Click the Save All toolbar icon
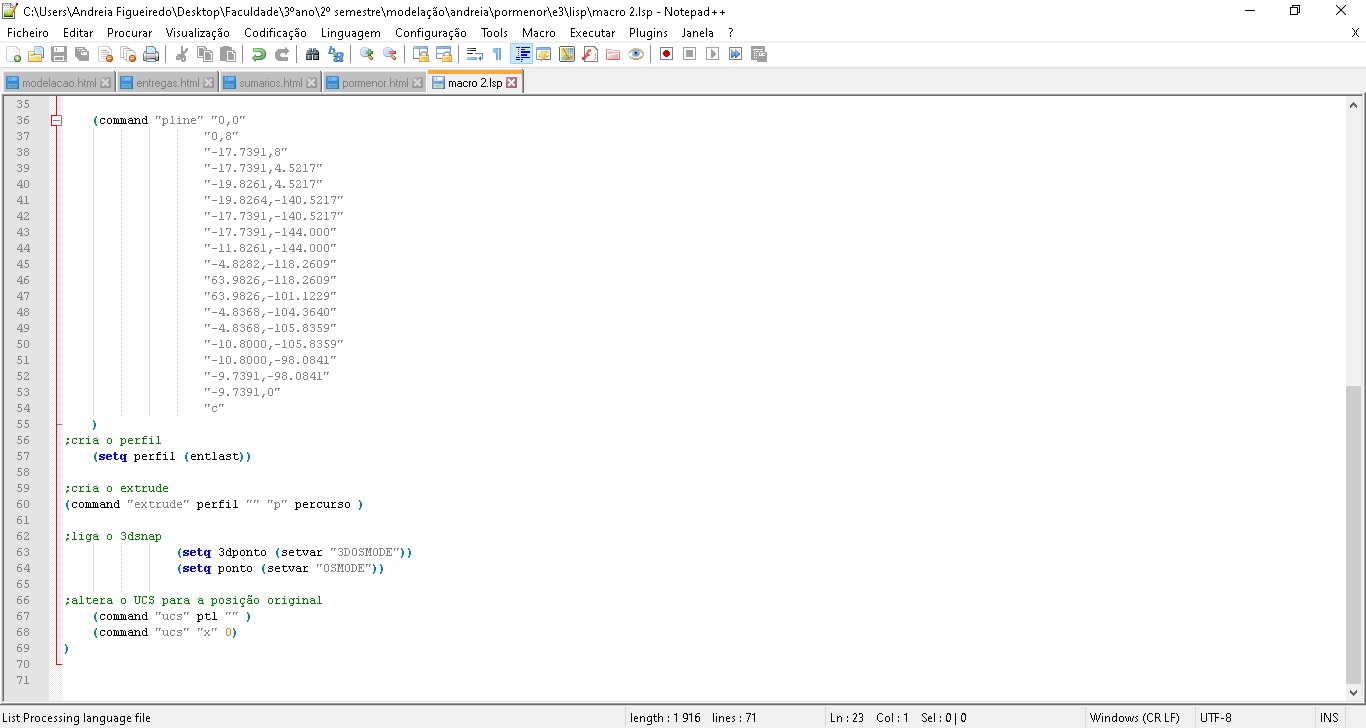 click(x=82, y=54)
